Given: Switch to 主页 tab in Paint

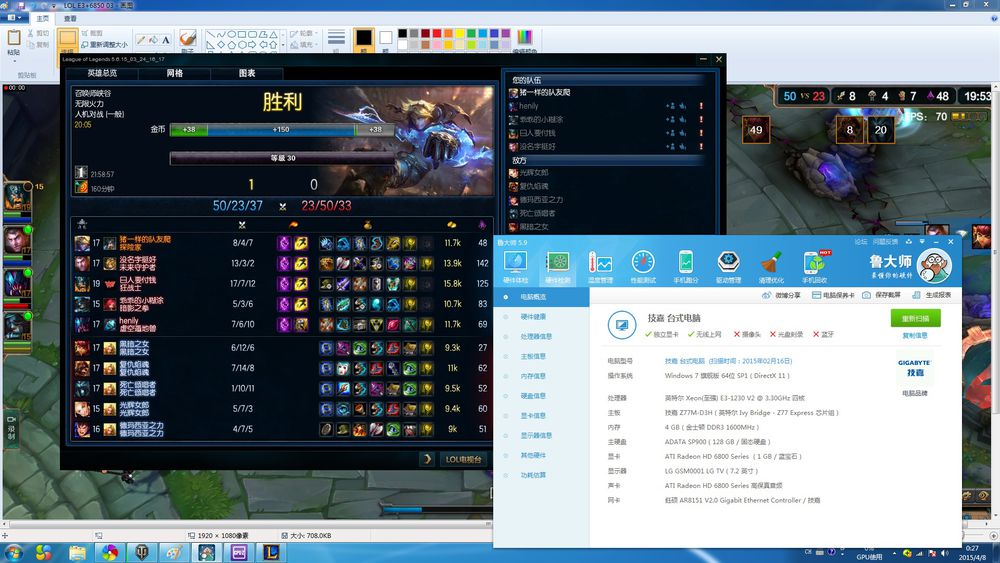Looking at the screenshot, I should [43, 18].
